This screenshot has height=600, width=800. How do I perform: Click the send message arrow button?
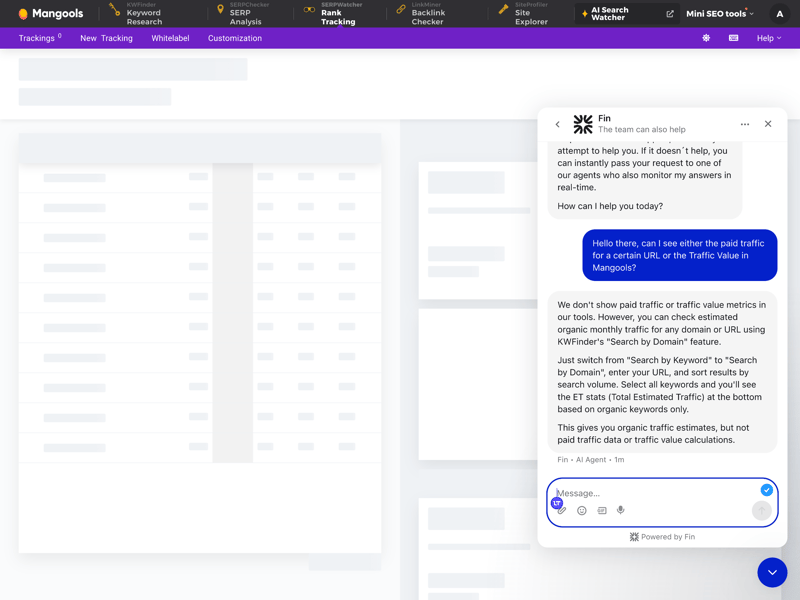(x=762, y=510)
